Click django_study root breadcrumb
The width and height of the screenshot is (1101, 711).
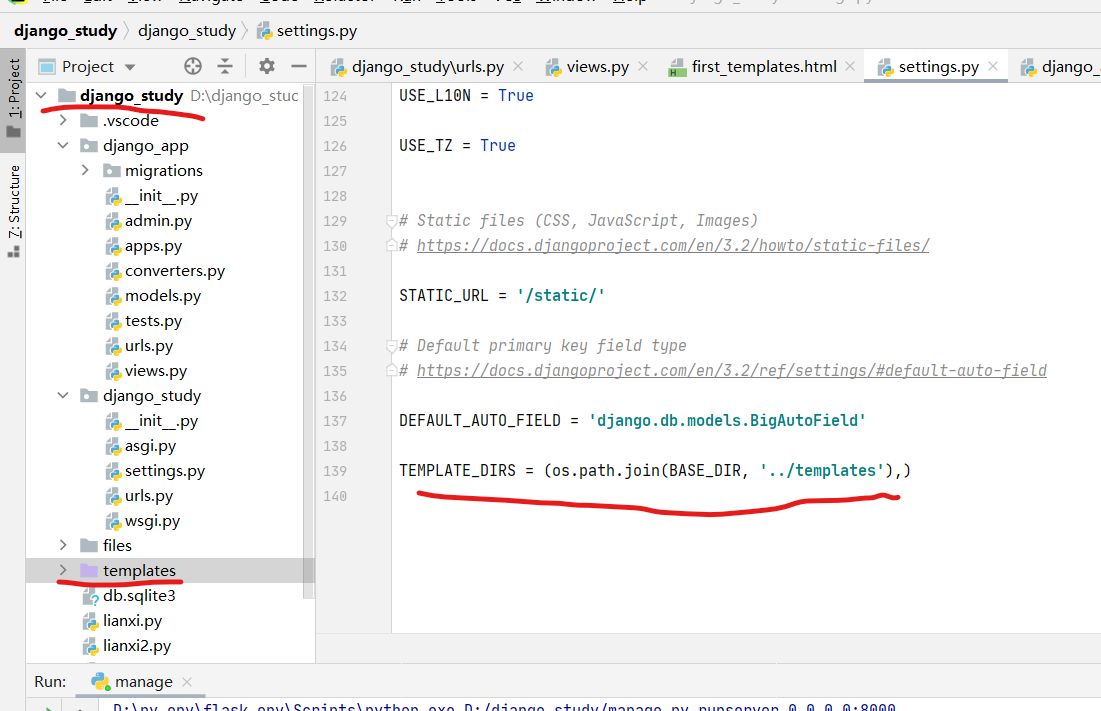click(x=65, y=31)
